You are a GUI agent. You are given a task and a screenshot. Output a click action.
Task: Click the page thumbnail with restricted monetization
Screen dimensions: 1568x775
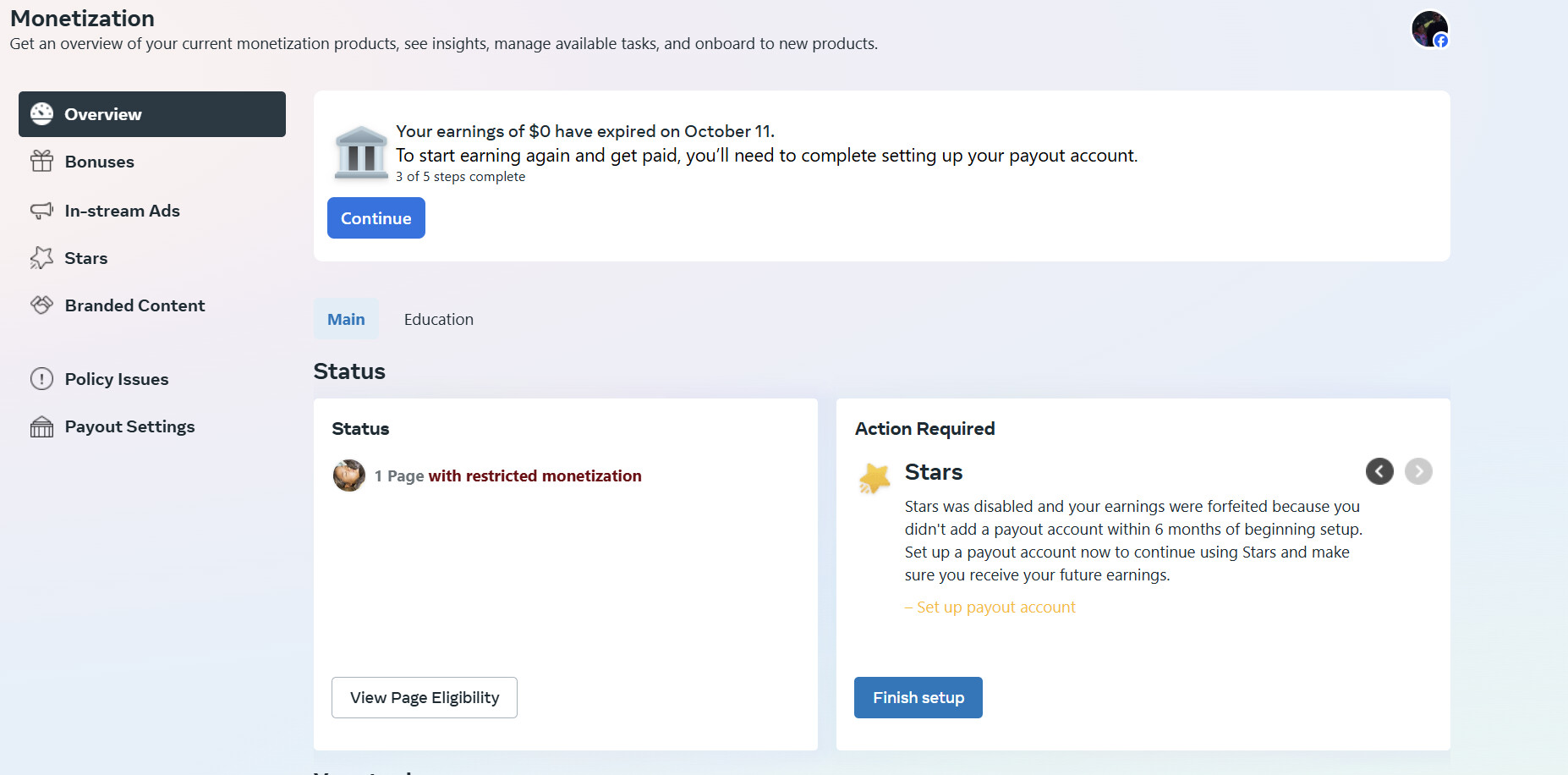pos(348,475)
